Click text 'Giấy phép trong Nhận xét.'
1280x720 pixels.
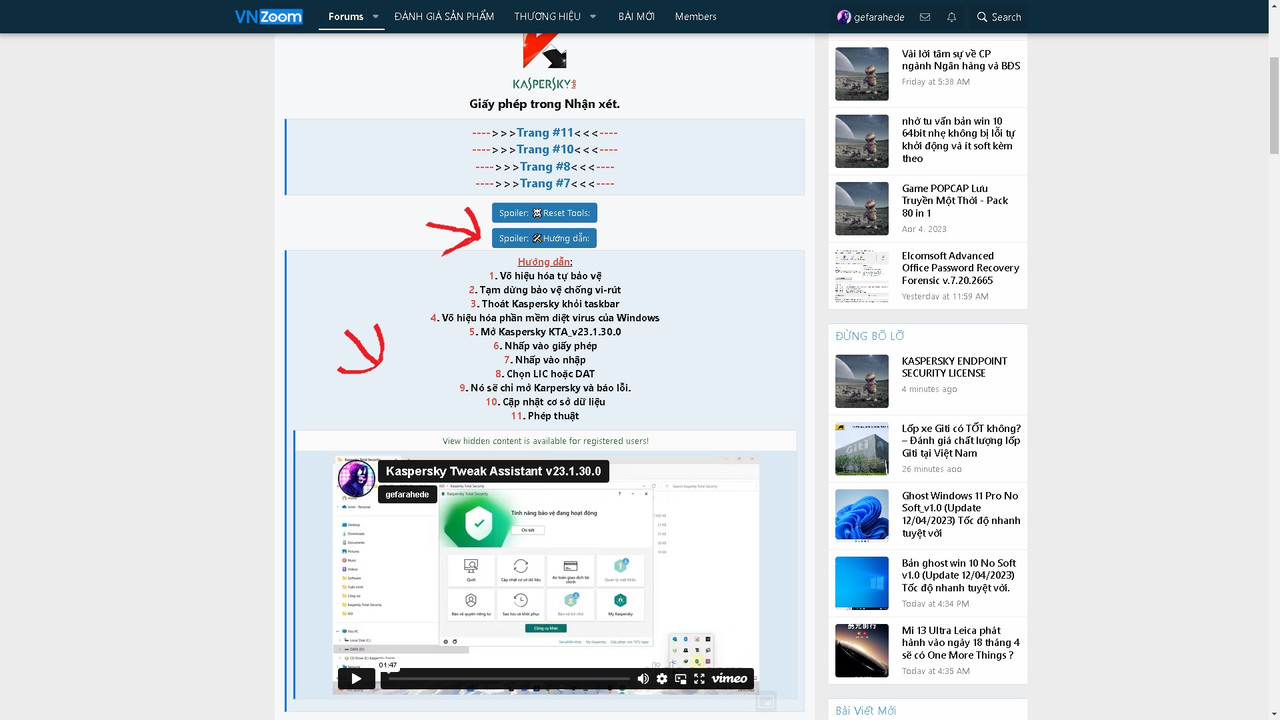545,104
